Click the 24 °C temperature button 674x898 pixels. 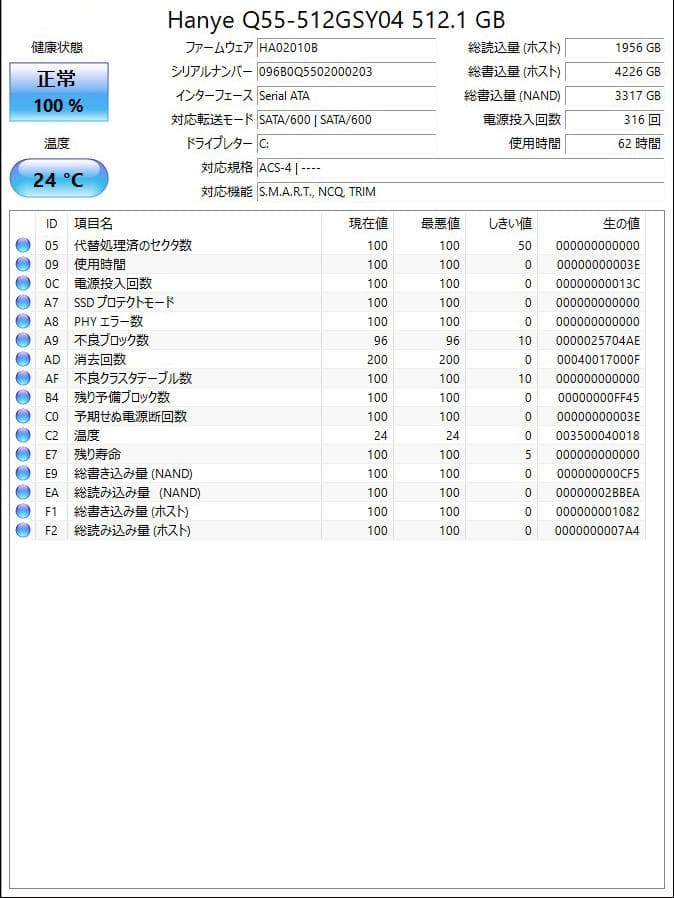coord(59,179)
